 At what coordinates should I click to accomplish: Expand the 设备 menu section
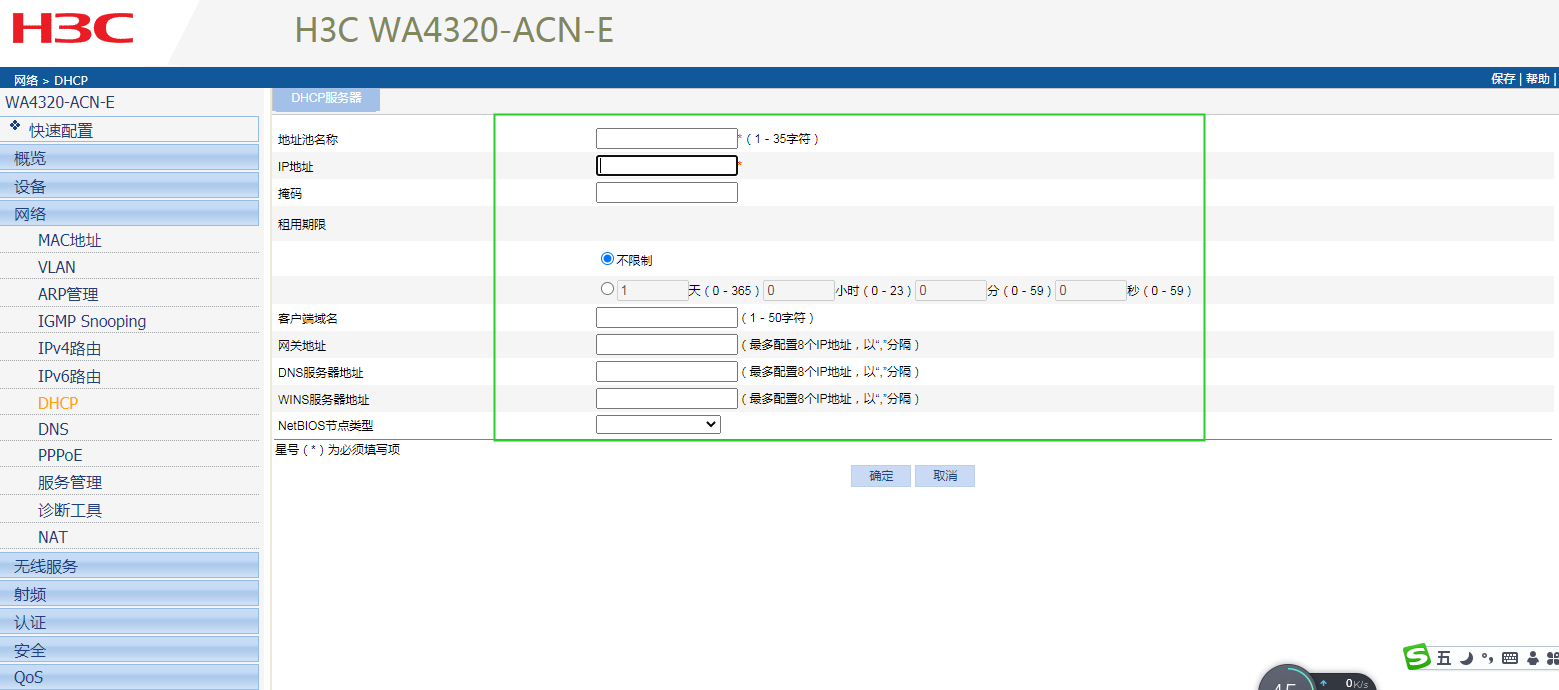(x=130, y=186)
